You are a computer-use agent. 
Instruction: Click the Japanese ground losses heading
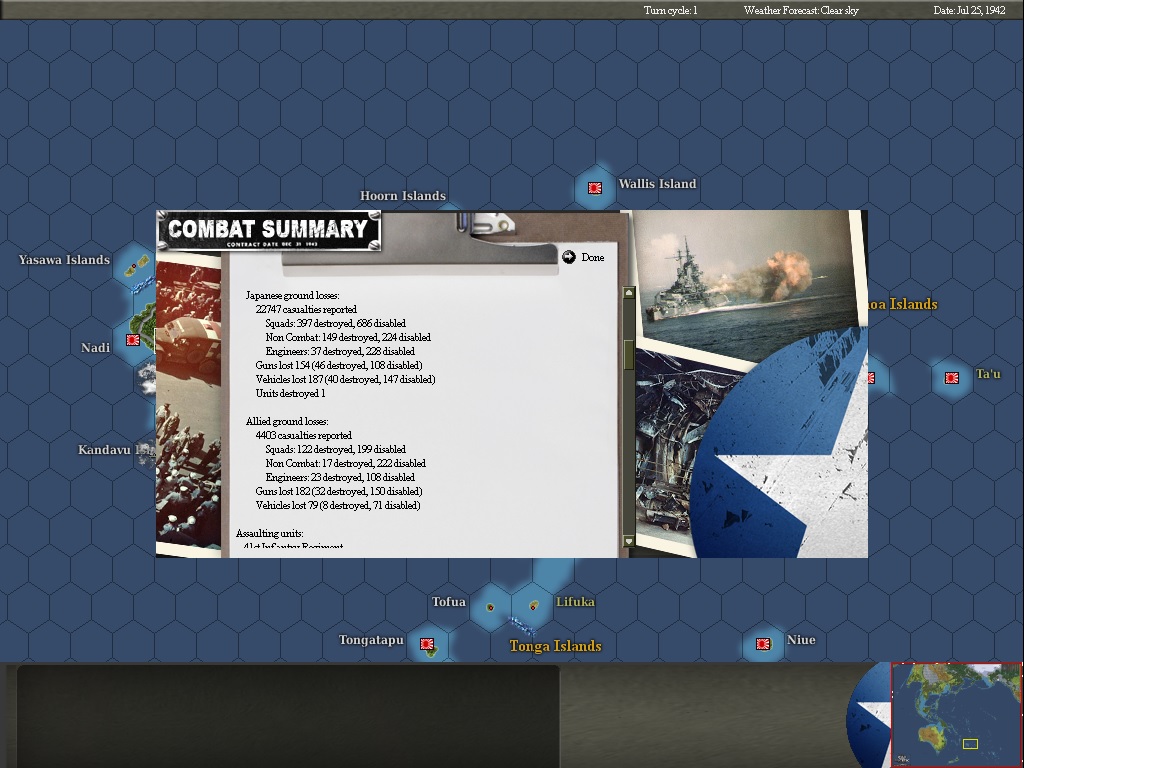(292, 295)
